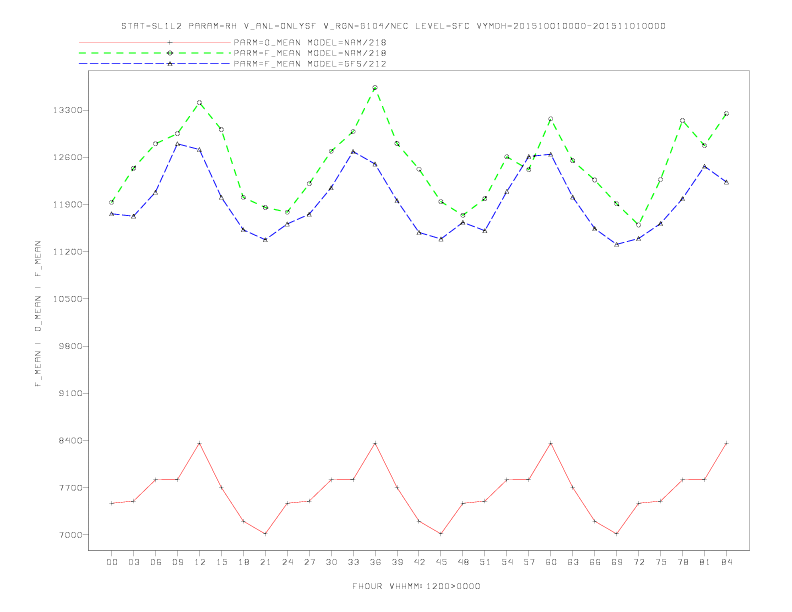Click the x-axis tick label 21
Screen dimensions: 792x612
tap(265, 562)
